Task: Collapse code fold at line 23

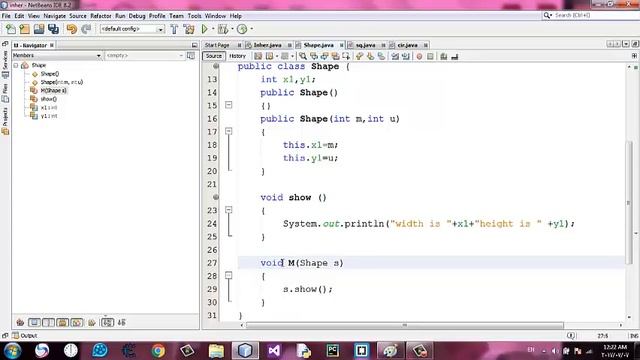Action: 229,210
